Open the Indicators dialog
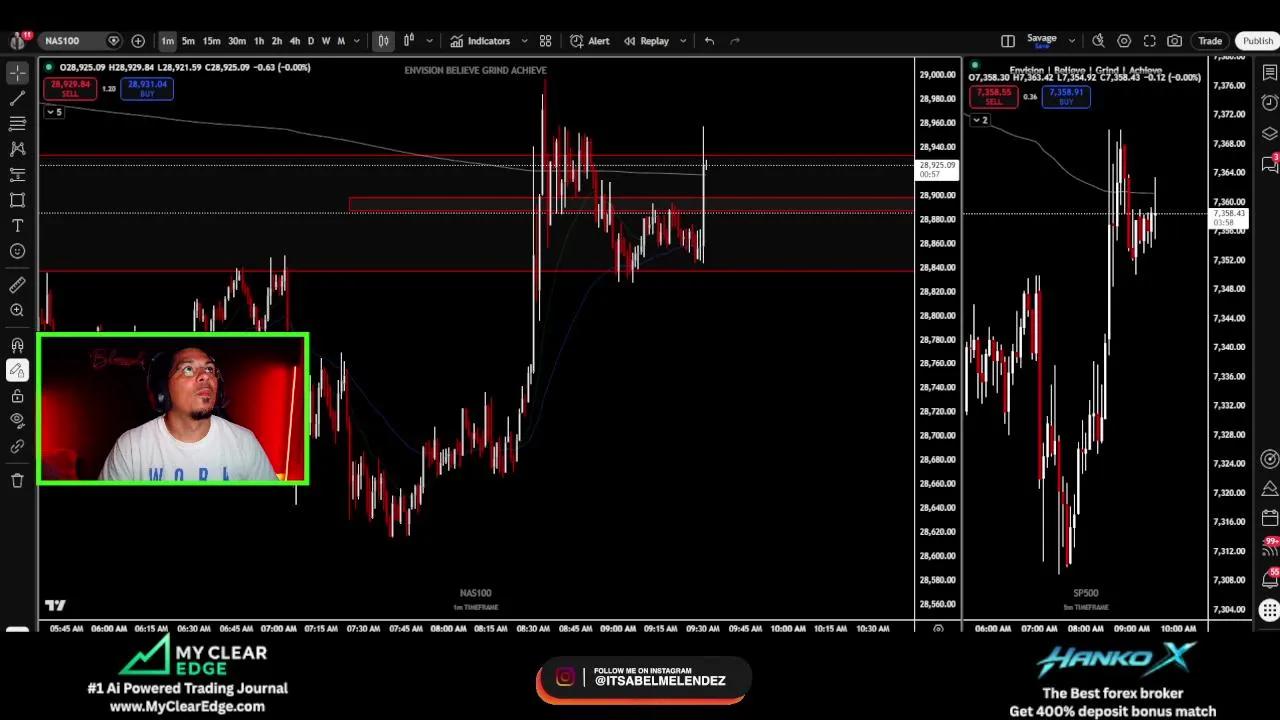Viewport: 1280px width, 720px height. (x=480, y=41)
